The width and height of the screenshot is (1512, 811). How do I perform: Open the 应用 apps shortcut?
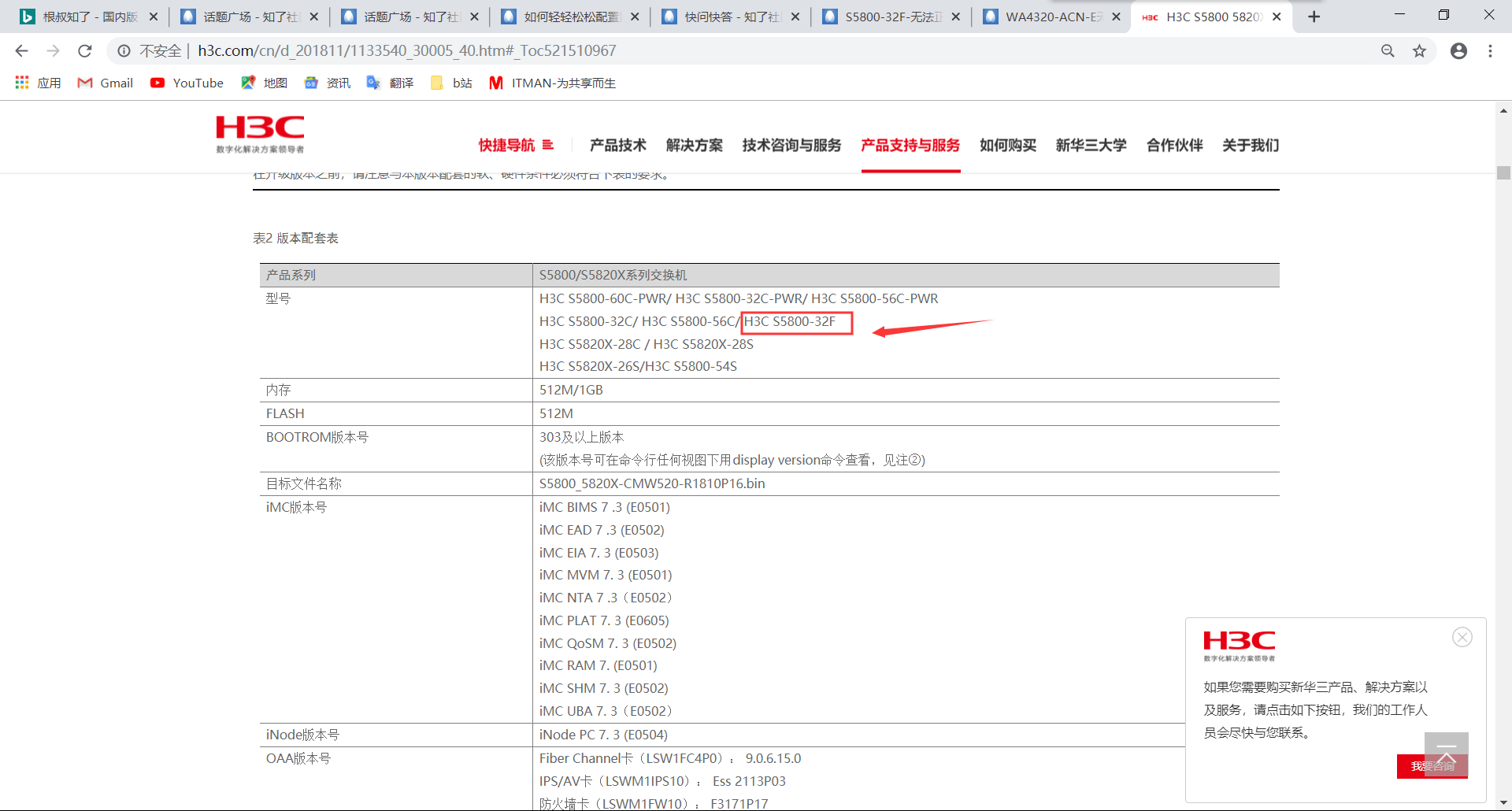click(38, 83)
